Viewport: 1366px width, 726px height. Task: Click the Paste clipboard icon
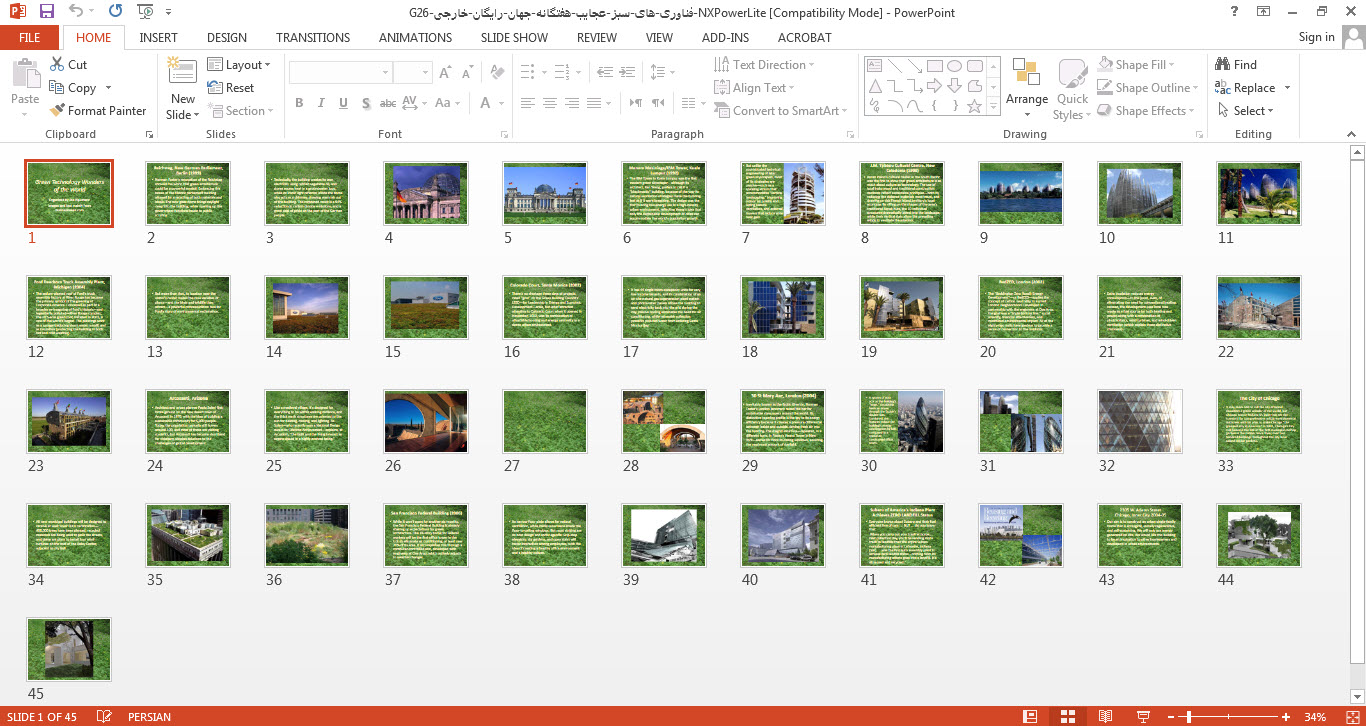(x=25, y=74)
